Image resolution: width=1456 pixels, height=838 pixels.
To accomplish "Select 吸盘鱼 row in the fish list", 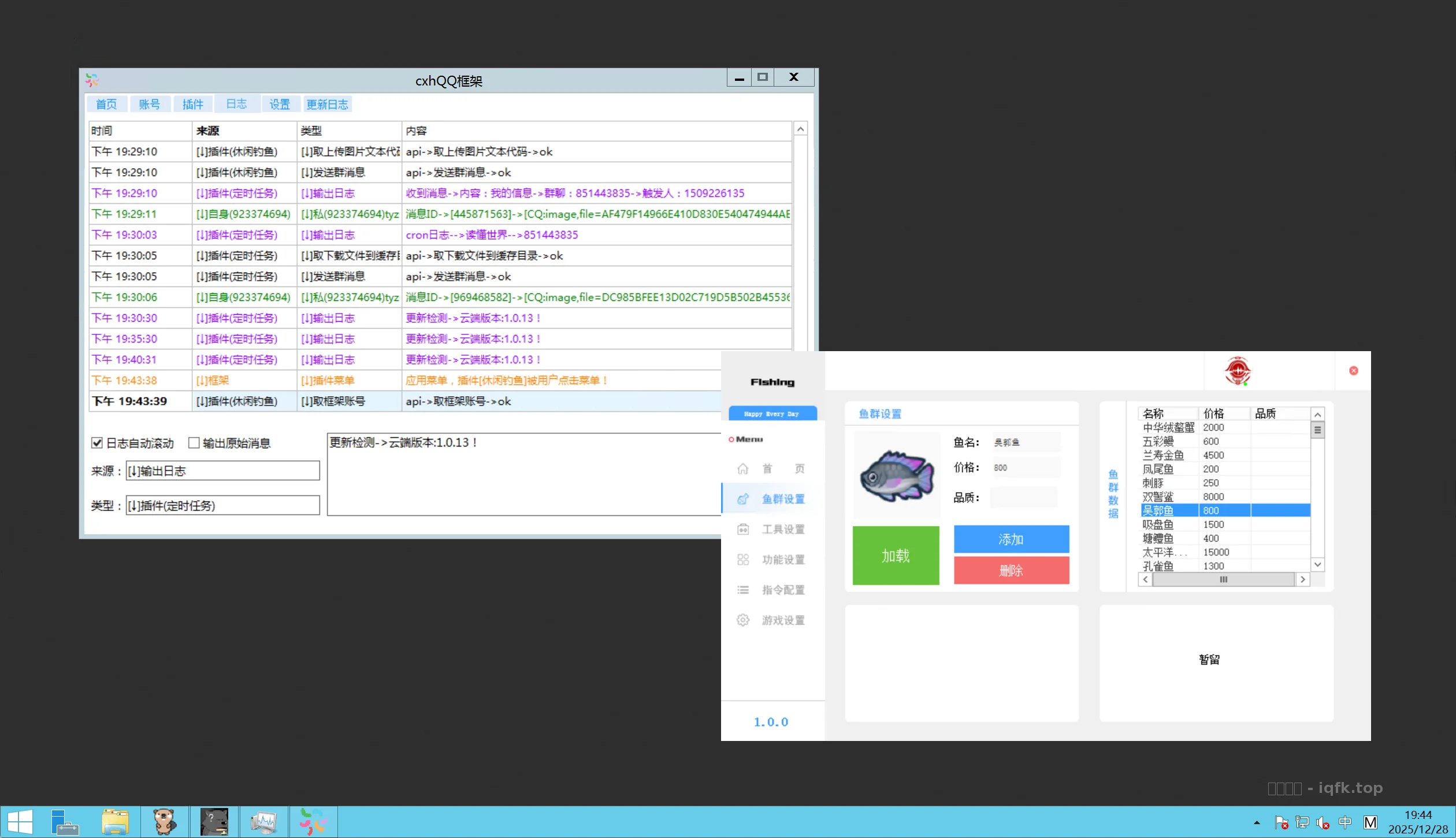I will (1158, 524).
